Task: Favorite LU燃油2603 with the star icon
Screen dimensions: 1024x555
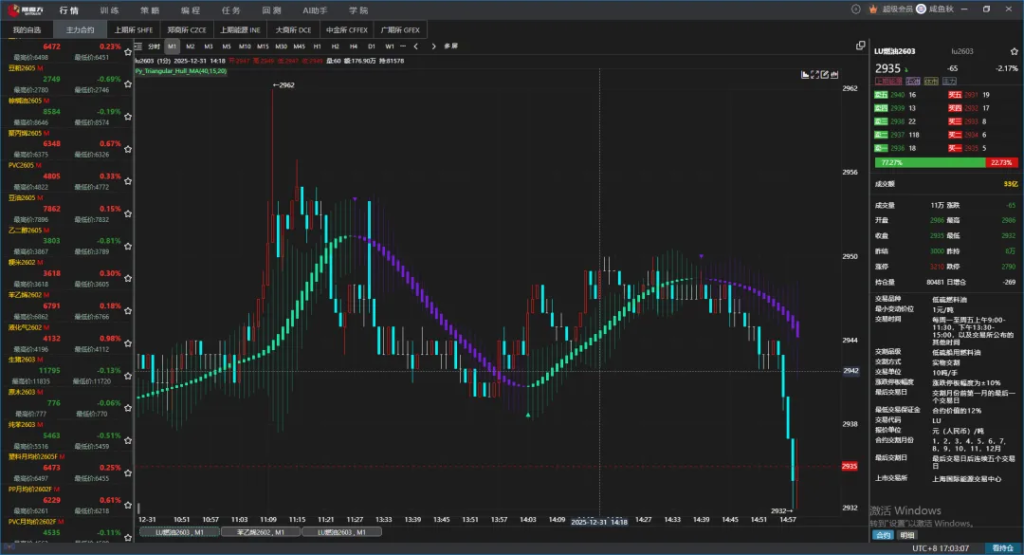Action: click(1014, 51)
